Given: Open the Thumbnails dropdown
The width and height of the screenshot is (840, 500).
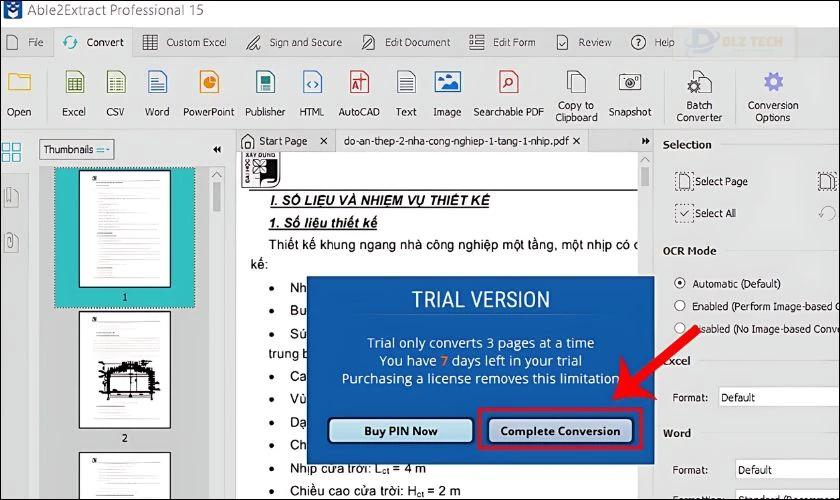Looking at the screenshot, I should (x=77, y=150).
